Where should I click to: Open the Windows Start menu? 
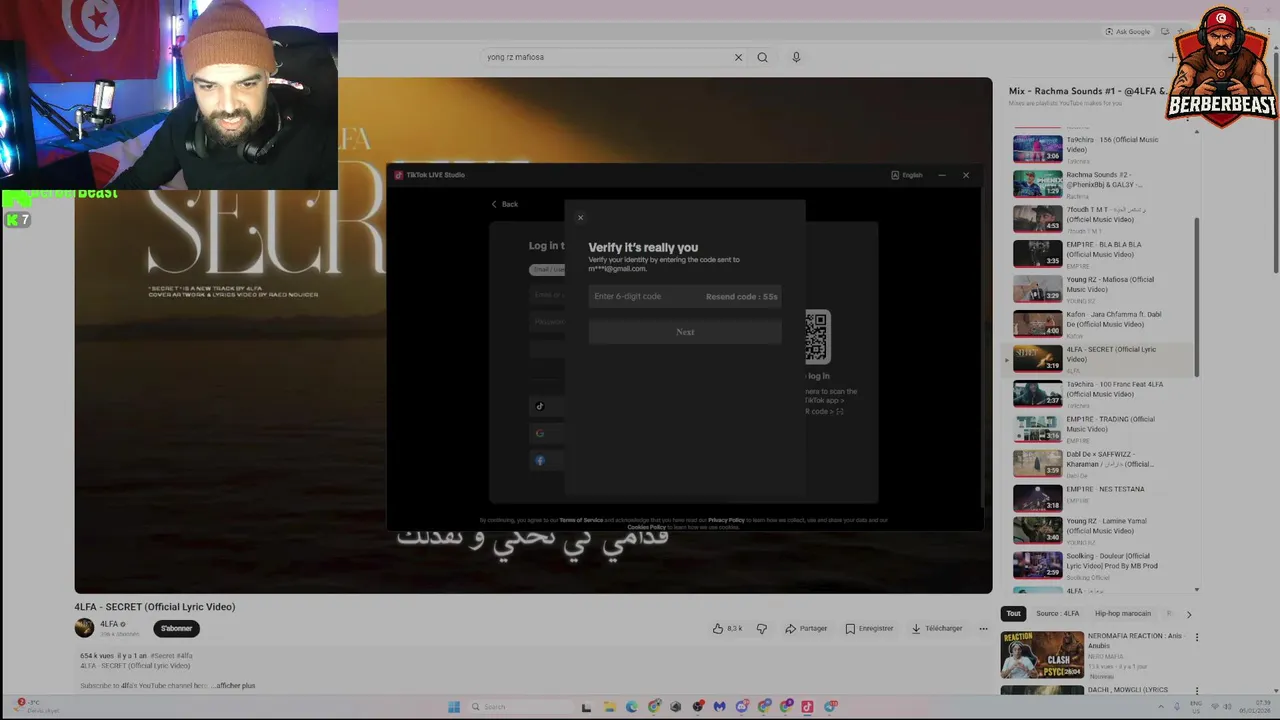point(454,707)
